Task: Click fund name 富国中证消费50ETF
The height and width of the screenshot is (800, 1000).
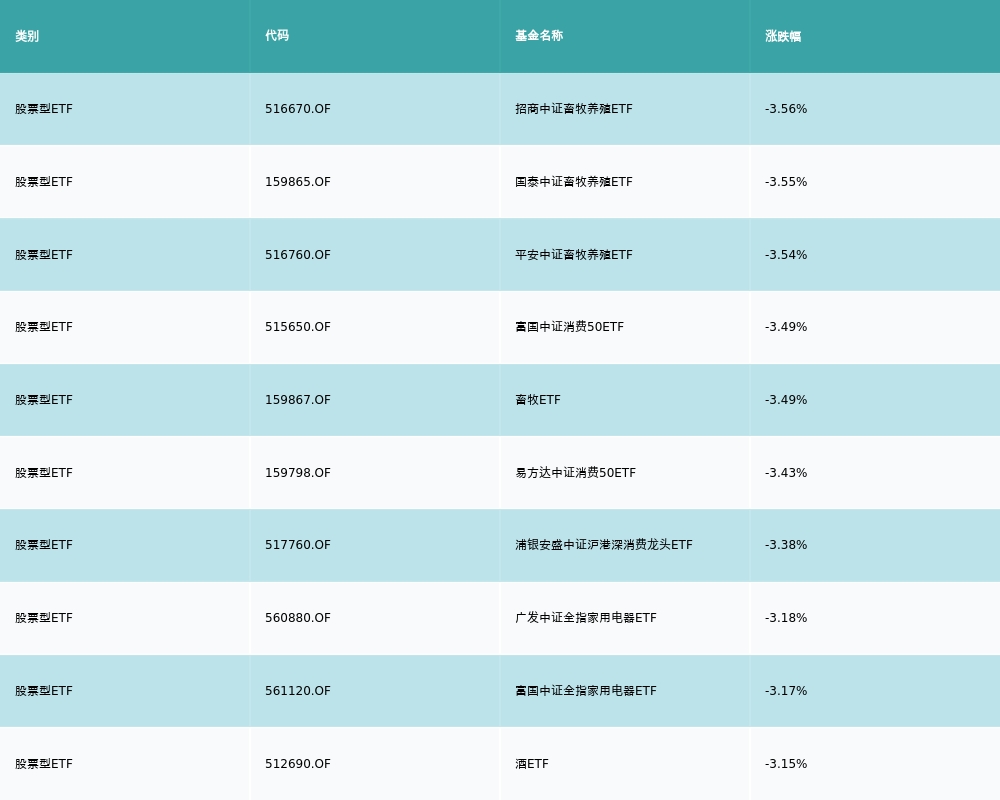Action: click(570, 327)
